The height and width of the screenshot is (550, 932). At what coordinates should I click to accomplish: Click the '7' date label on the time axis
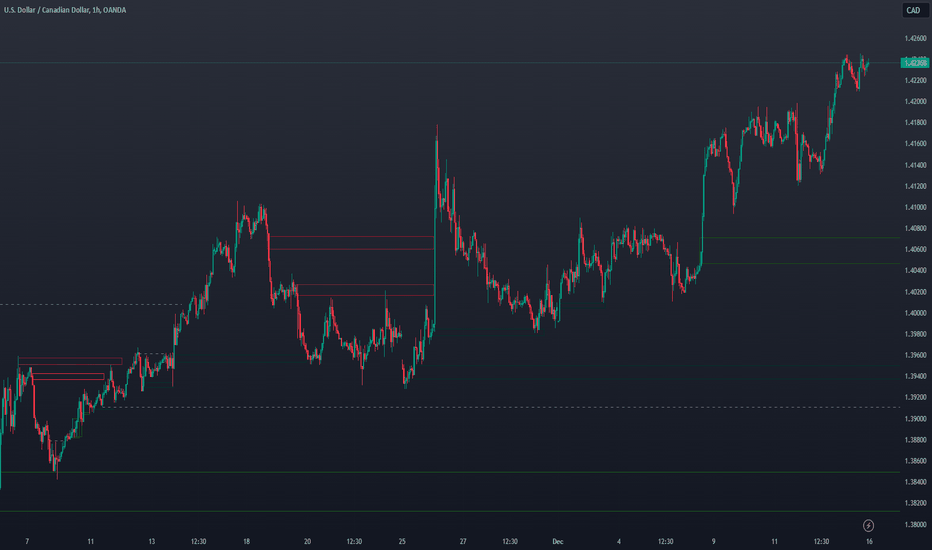pos(27,542)
